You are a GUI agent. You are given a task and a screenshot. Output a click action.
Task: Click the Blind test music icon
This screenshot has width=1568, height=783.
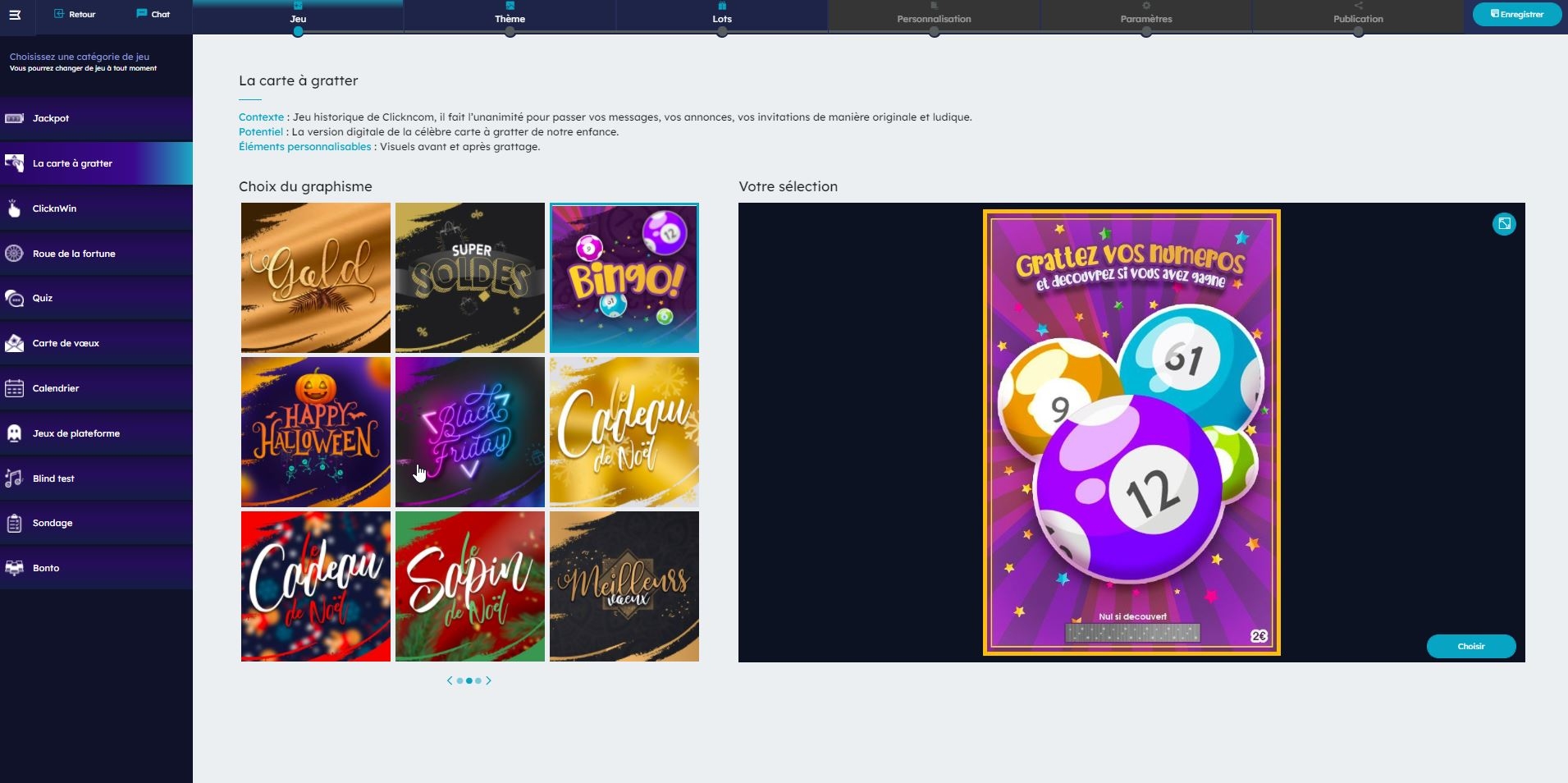14,478
